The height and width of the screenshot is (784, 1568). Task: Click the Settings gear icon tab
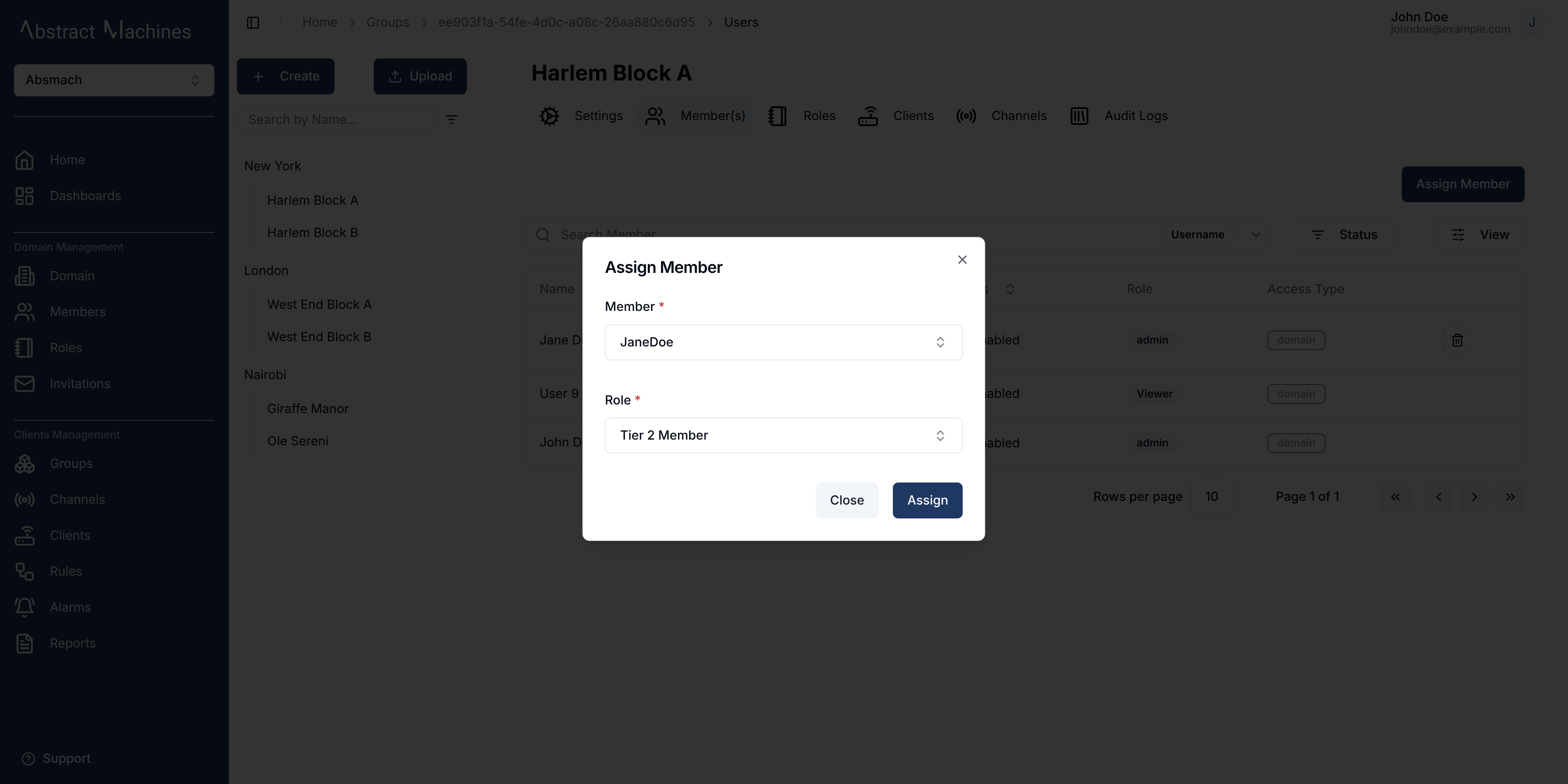[549, 116]
